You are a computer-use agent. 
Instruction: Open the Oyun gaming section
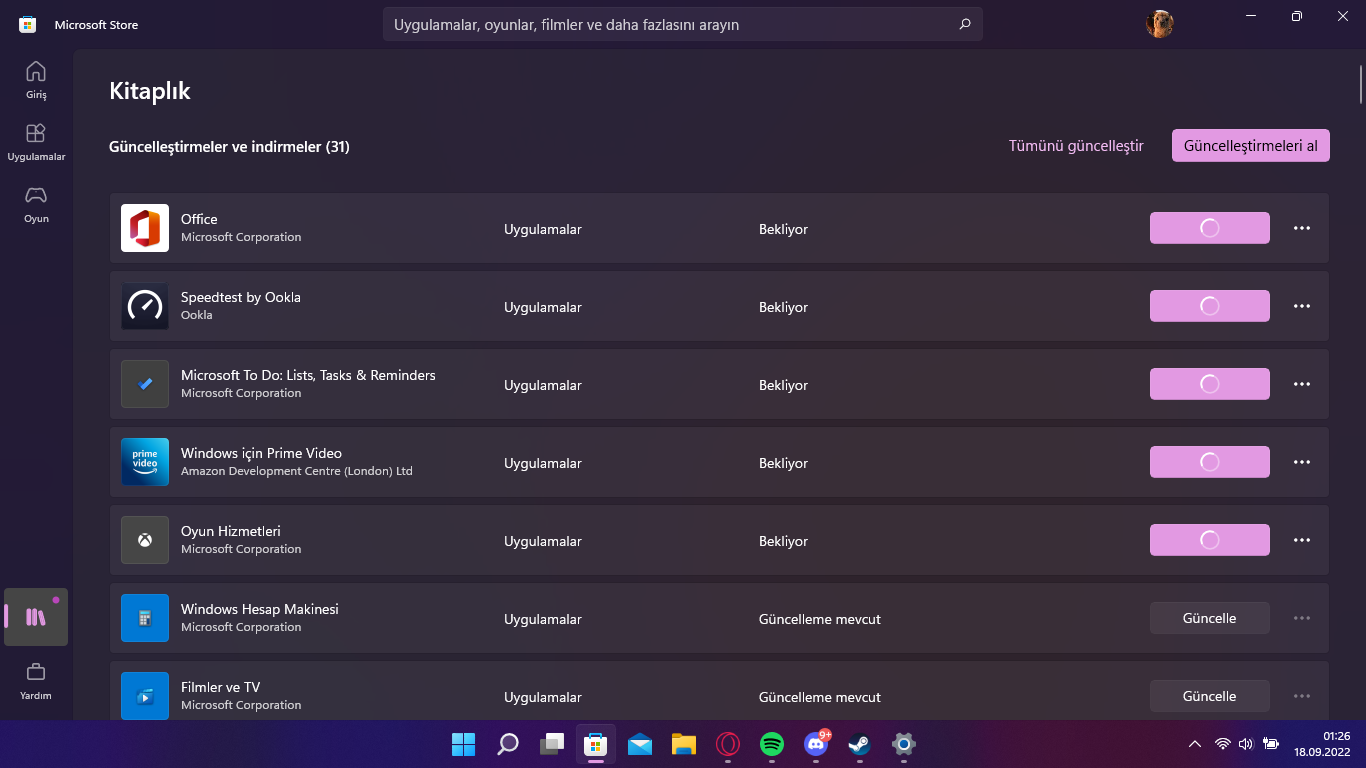pyautogui.click(x=36, y=204)
